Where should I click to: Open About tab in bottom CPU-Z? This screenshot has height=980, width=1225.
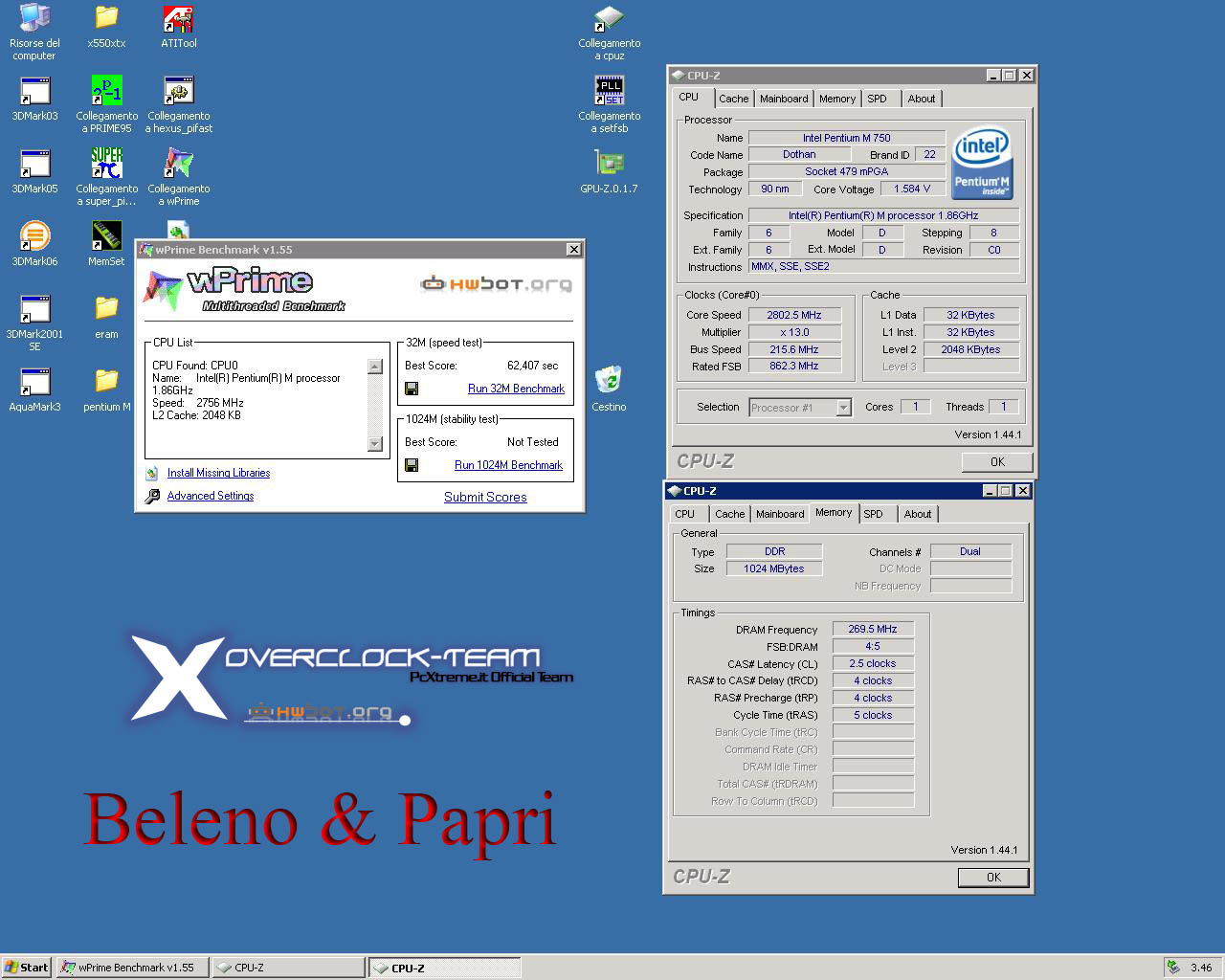tap(918, 514)
